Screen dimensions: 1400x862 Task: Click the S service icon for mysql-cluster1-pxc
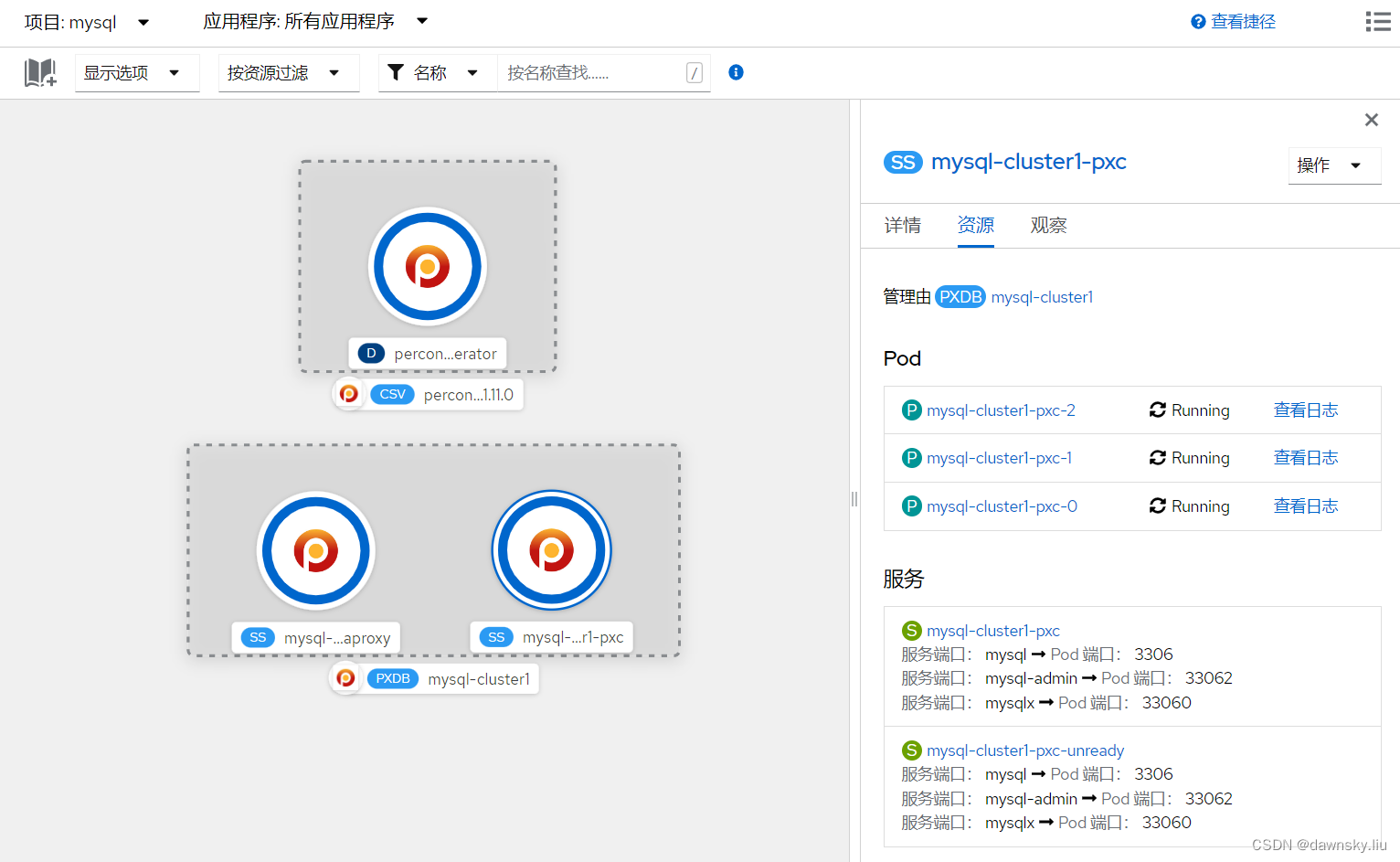click(x=912, y=631)
